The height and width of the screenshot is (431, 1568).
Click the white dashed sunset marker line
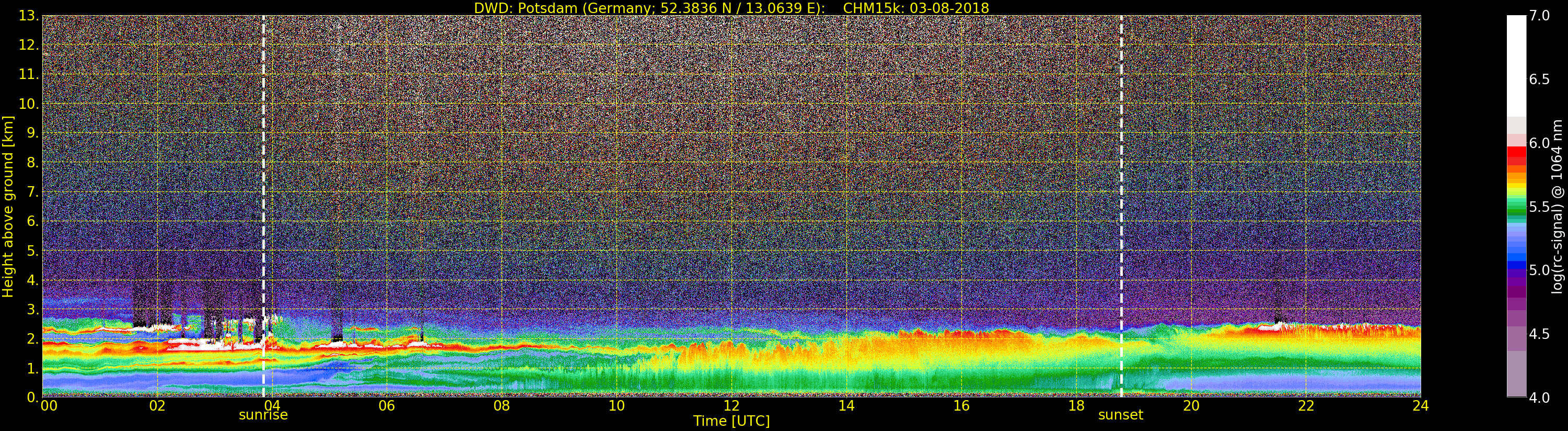(1121, 206)
